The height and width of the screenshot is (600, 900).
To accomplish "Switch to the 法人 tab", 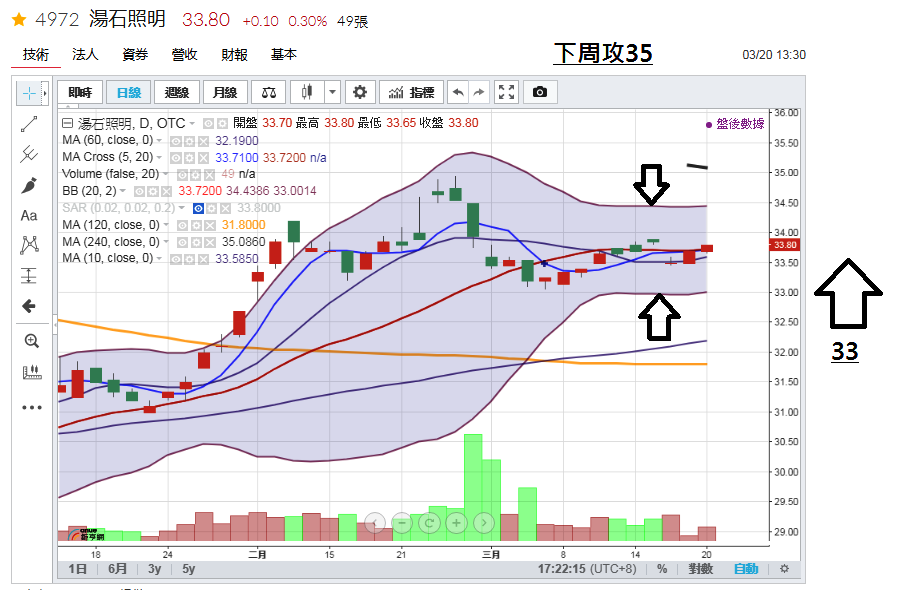I will tap(85, 55).
